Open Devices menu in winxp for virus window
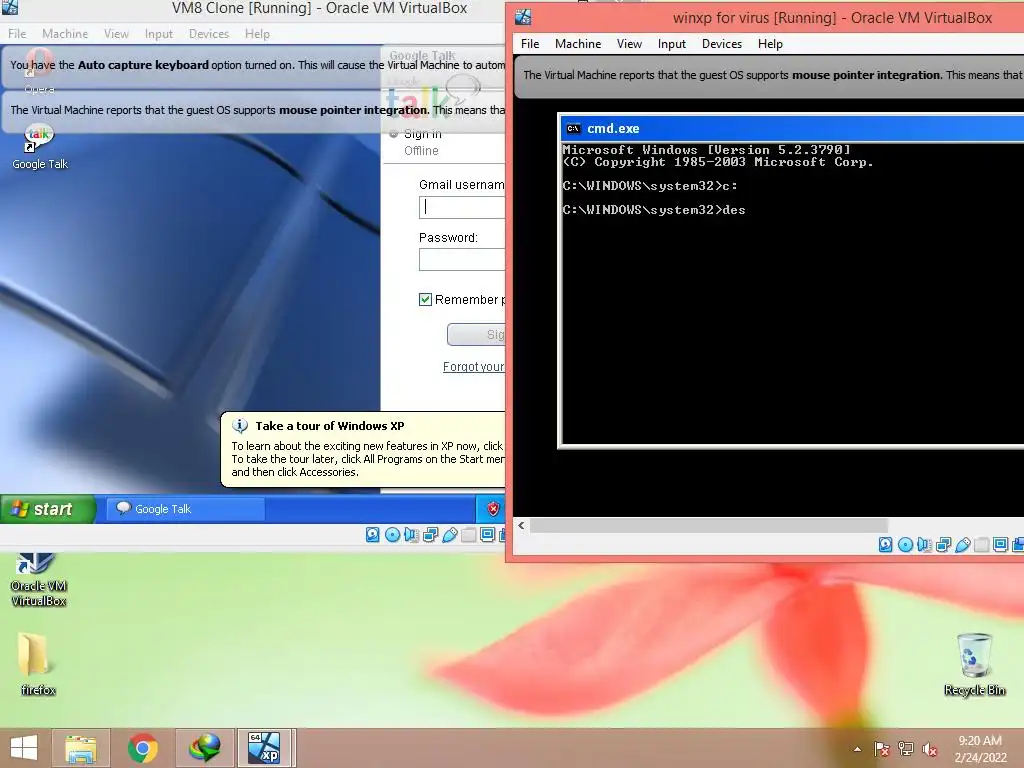This screenshot has width=1024, height=768. [722, 44]
